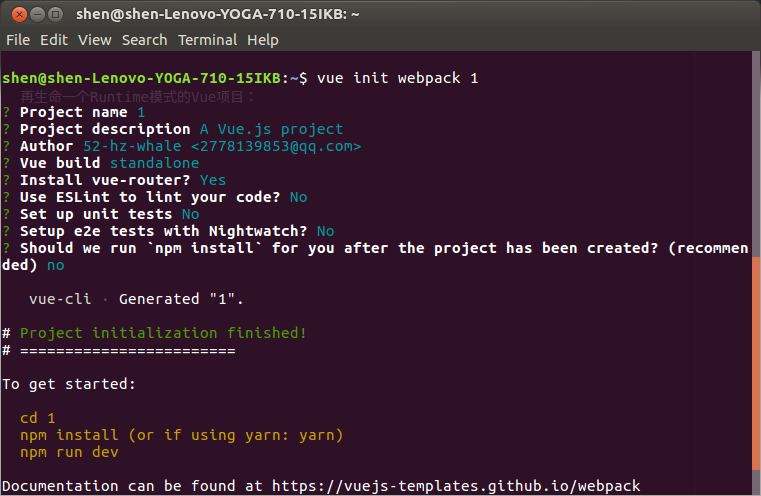Click the scrollbar track above the thumb
761x496 pixels.
pyautogui.click(x=756, y=154)
